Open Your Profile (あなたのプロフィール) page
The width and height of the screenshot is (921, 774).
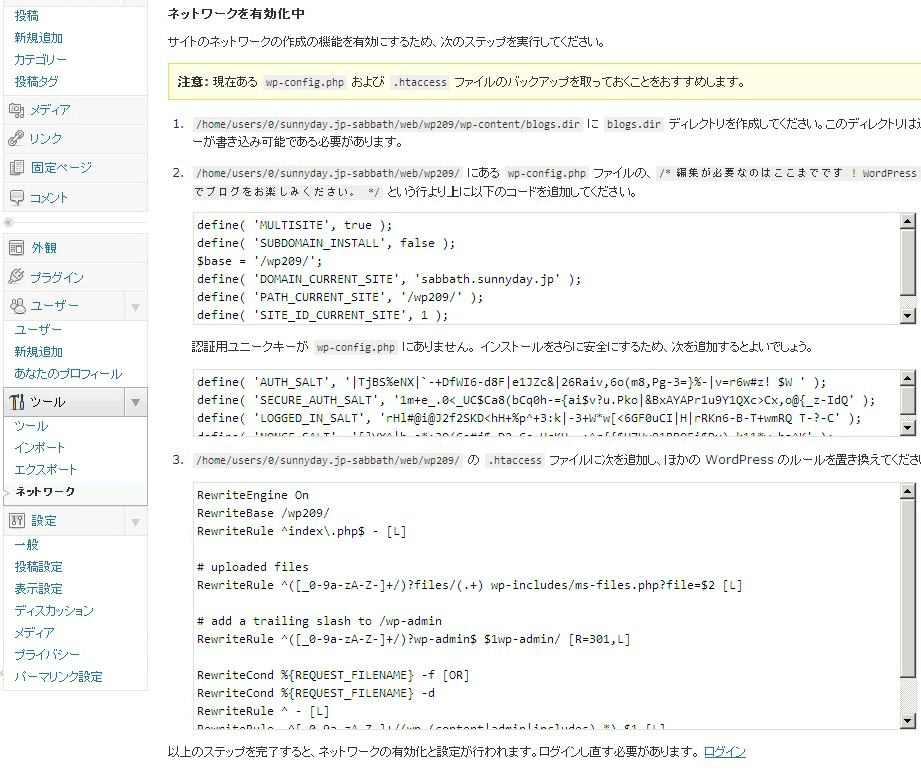[x=68, y=374]
